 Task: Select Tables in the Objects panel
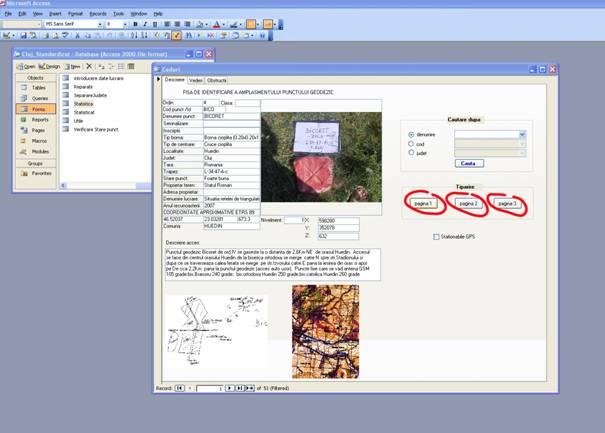tap(37, 87)
